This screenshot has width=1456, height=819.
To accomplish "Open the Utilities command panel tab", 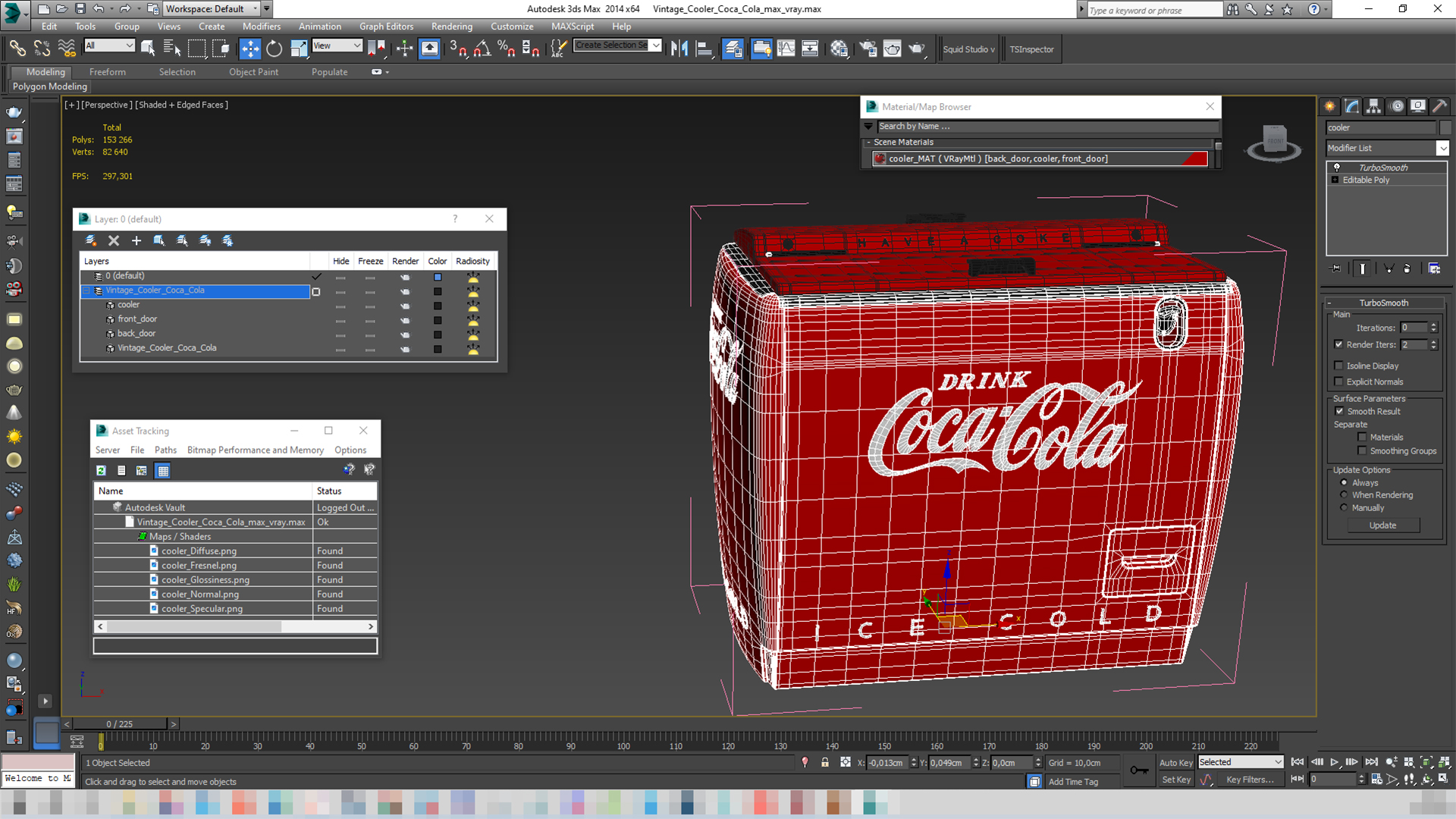I will [1440, 106].
